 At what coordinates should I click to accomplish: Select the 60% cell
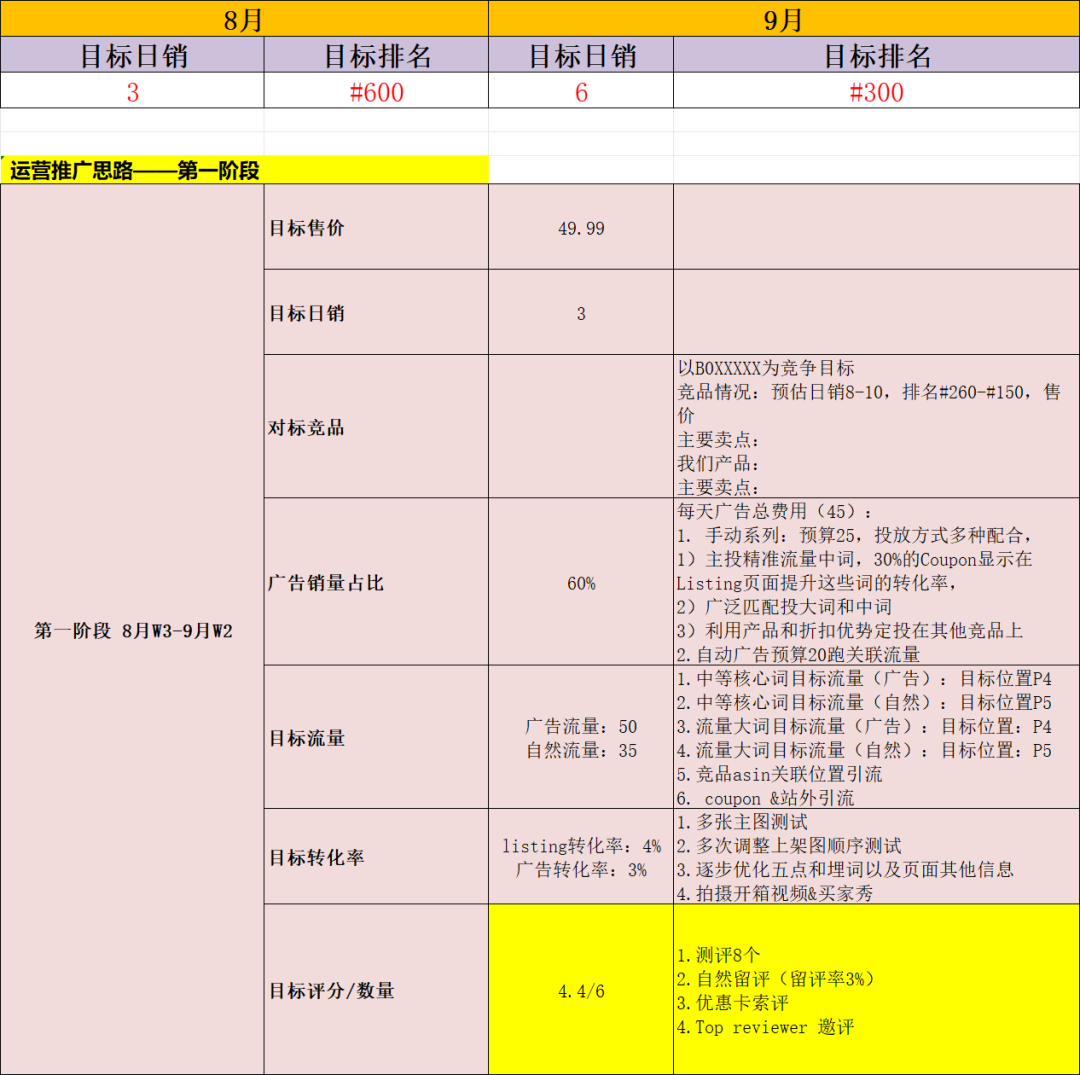click(x=581, y=581)
